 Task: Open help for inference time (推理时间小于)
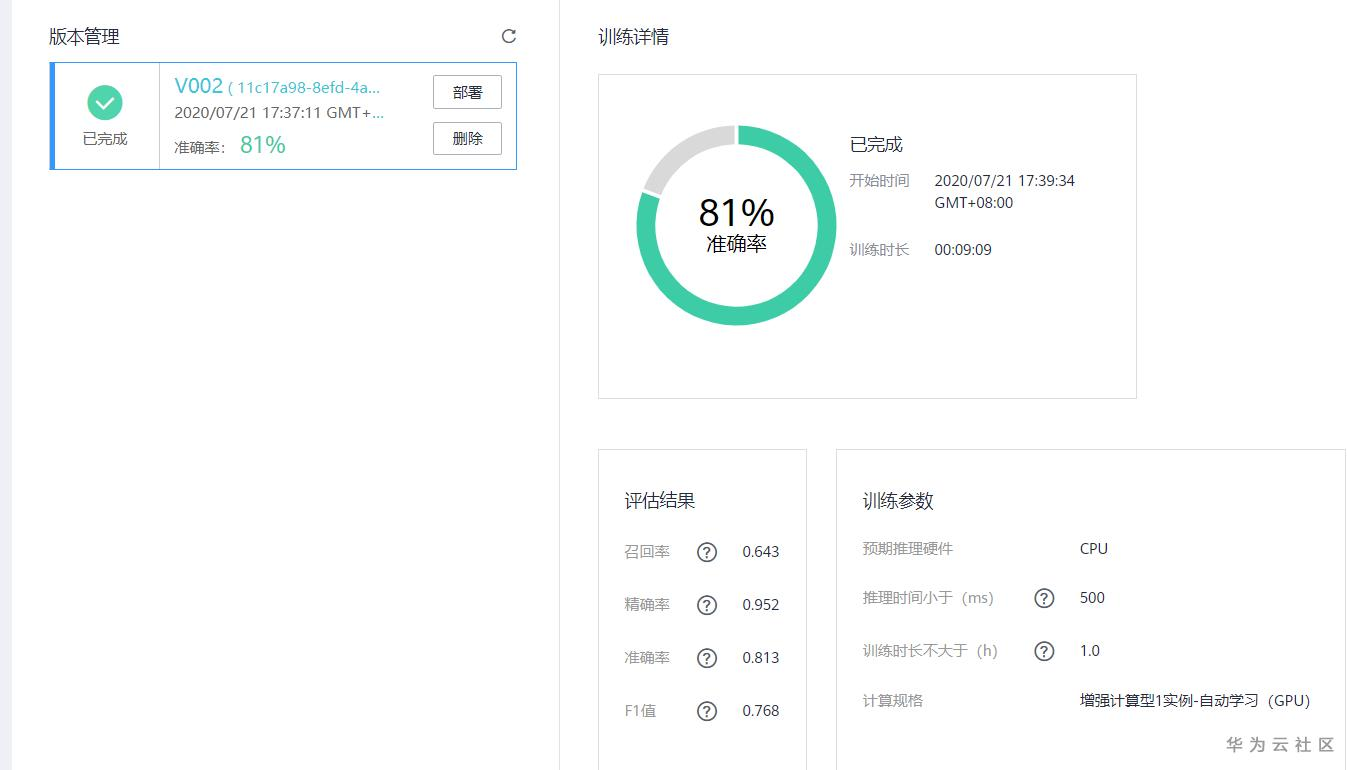click(x=1044, y=598)
